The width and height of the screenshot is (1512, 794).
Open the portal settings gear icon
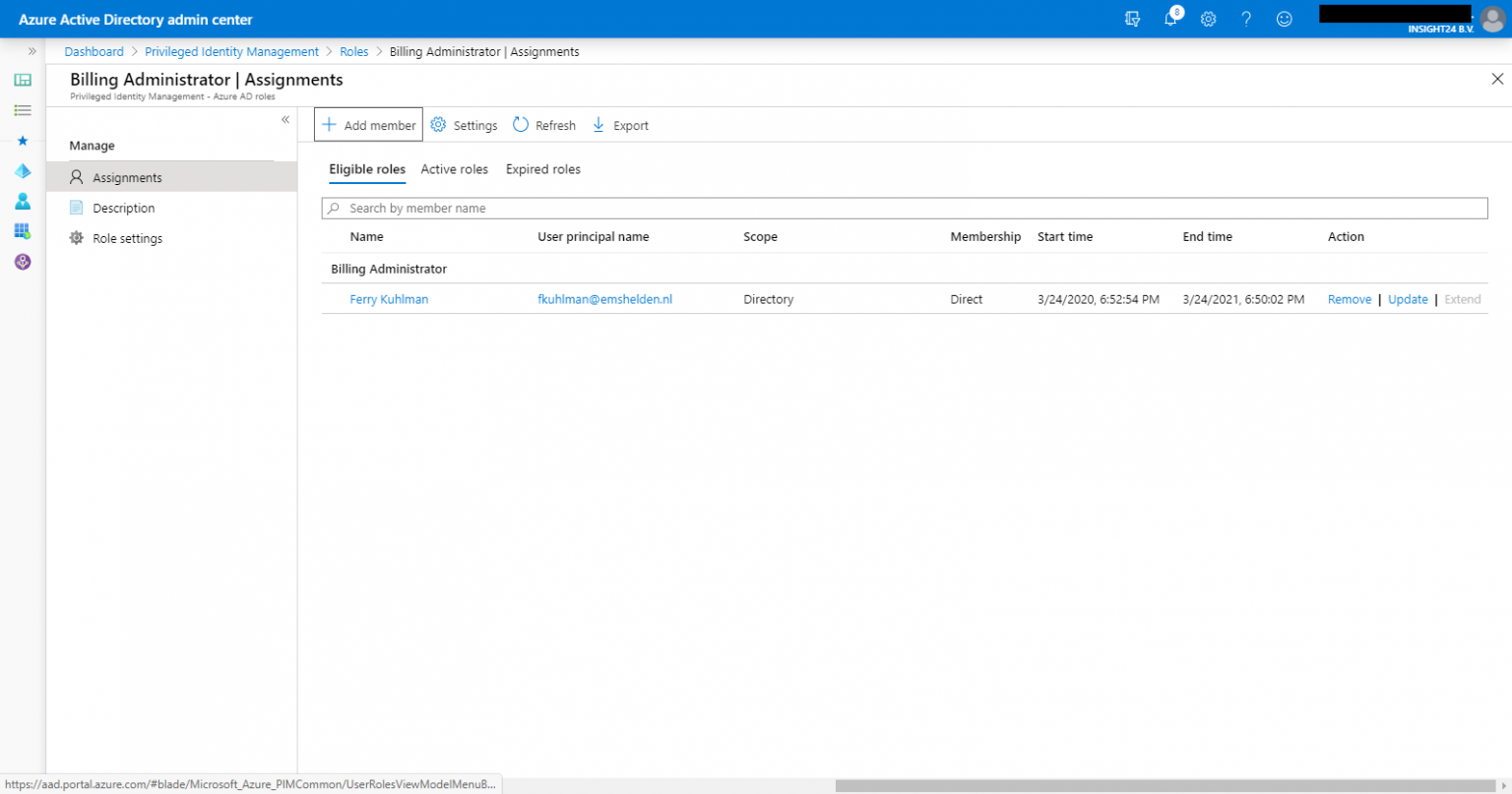1208,19
